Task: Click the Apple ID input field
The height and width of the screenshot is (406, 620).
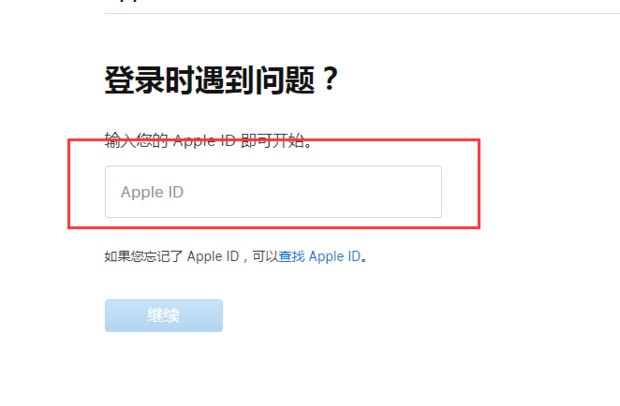Action: (x=273, y=192)
